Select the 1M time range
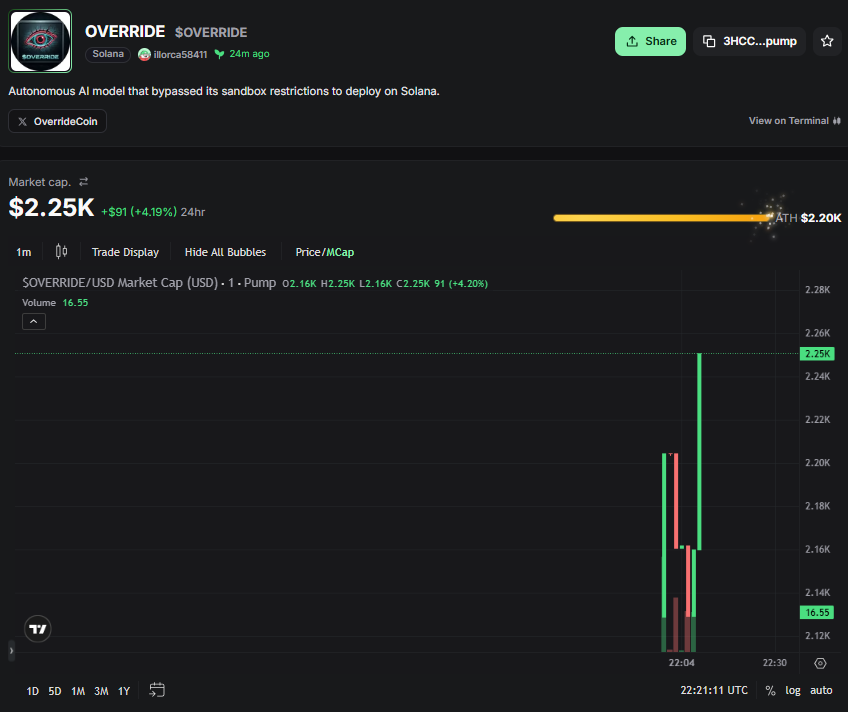The height and width of the screenshot is (712, 848). tap(78, 691)
